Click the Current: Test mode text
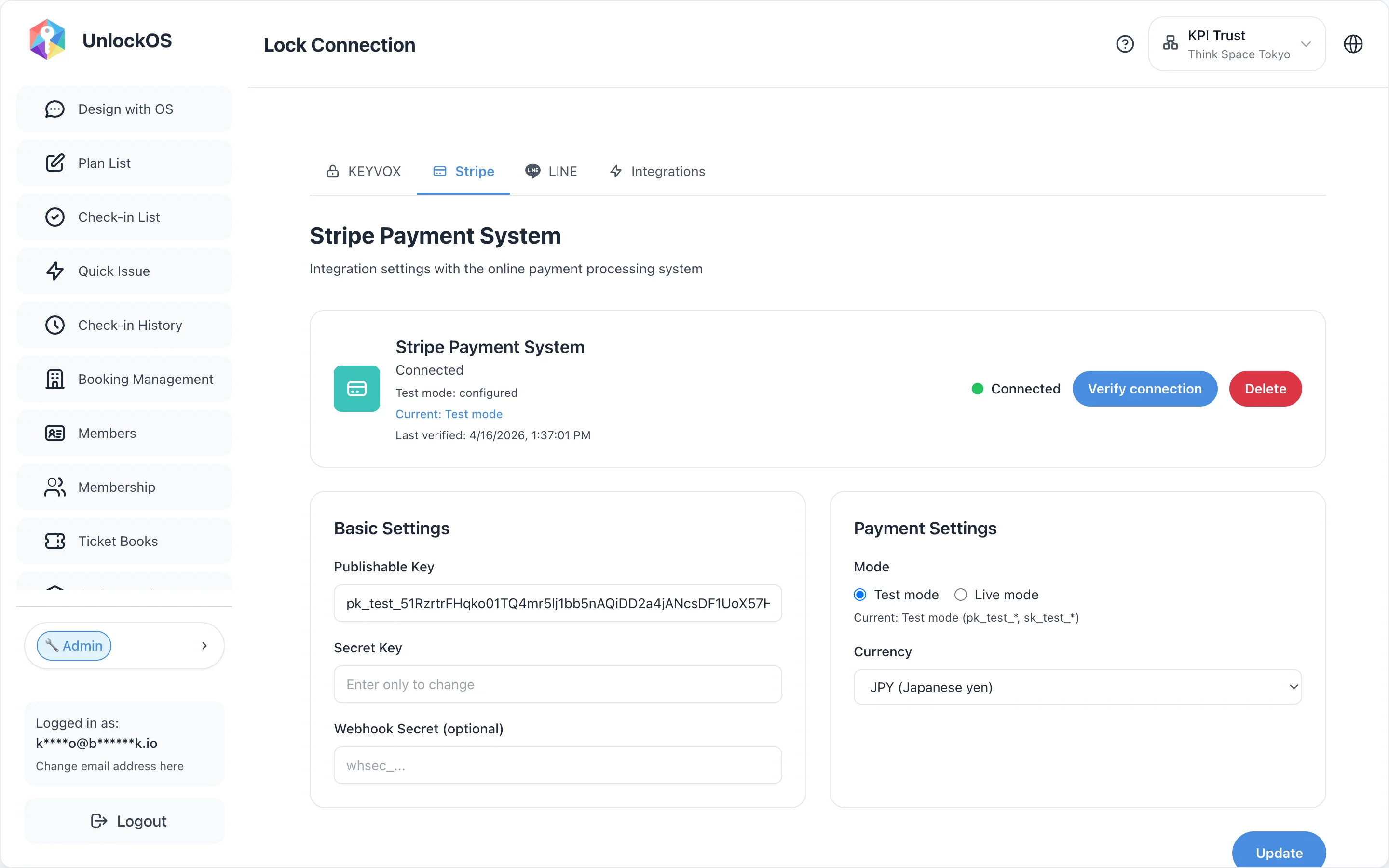Image resolution: width=1389 pixels, height=868 pixels. tap(449, 414)
